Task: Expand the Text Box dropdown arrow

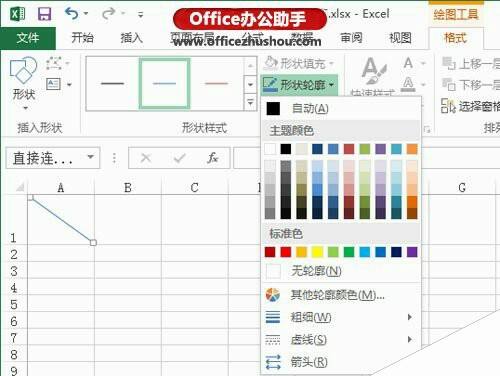Action: tap(69, 84)
